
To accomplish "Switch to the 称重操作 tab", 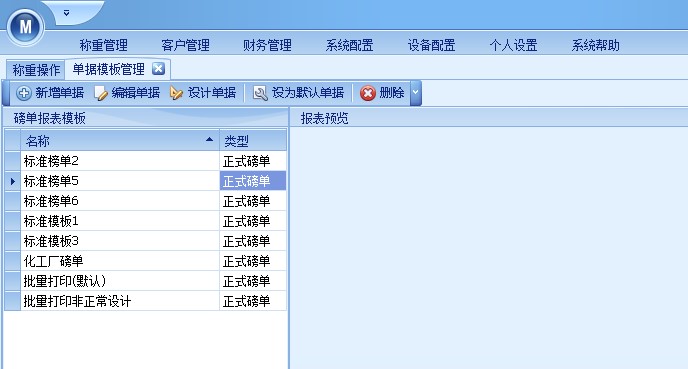I will coord(36,70).
